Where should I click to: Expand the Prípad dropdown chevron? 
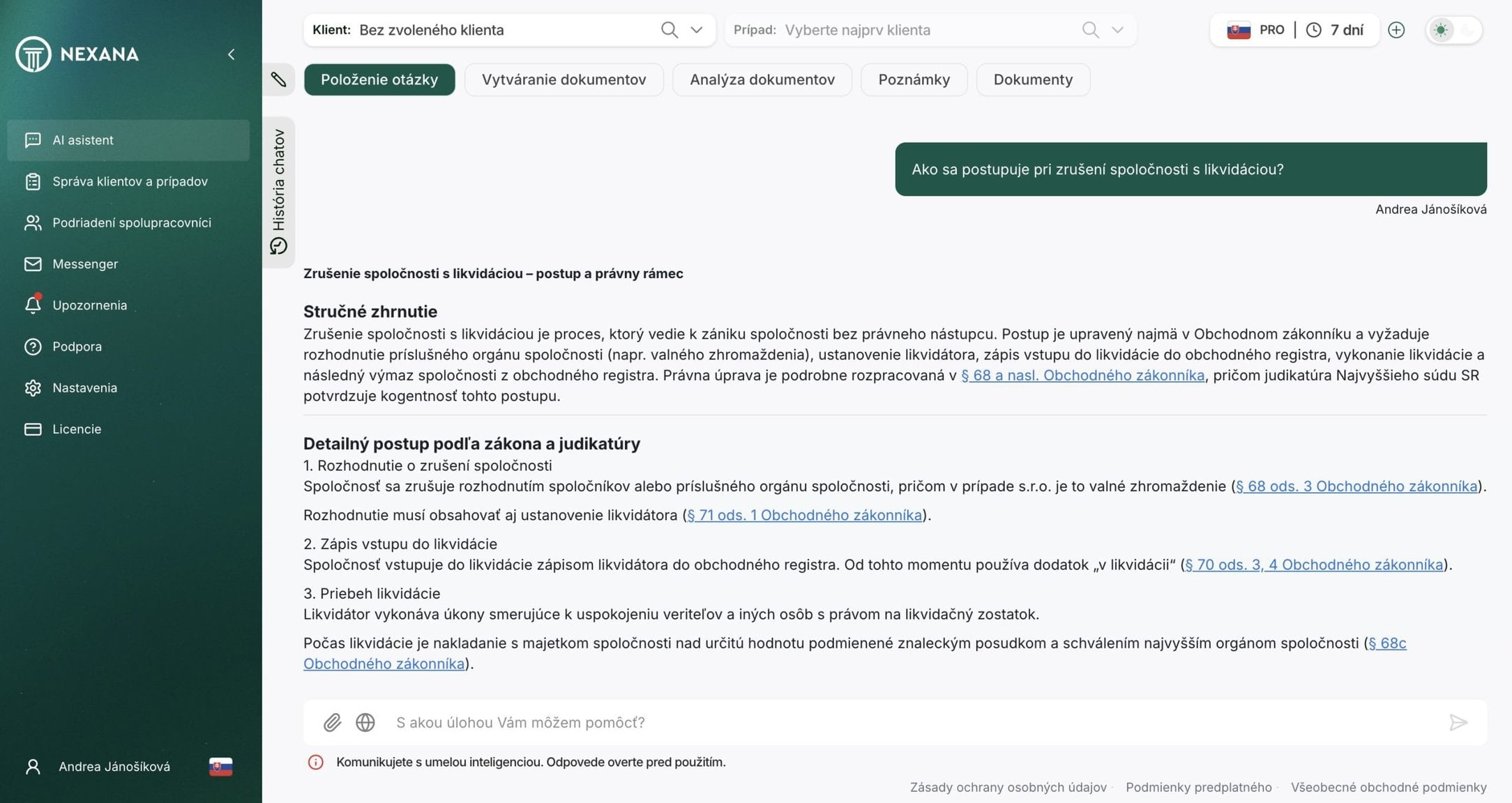tap(1117, 30)
